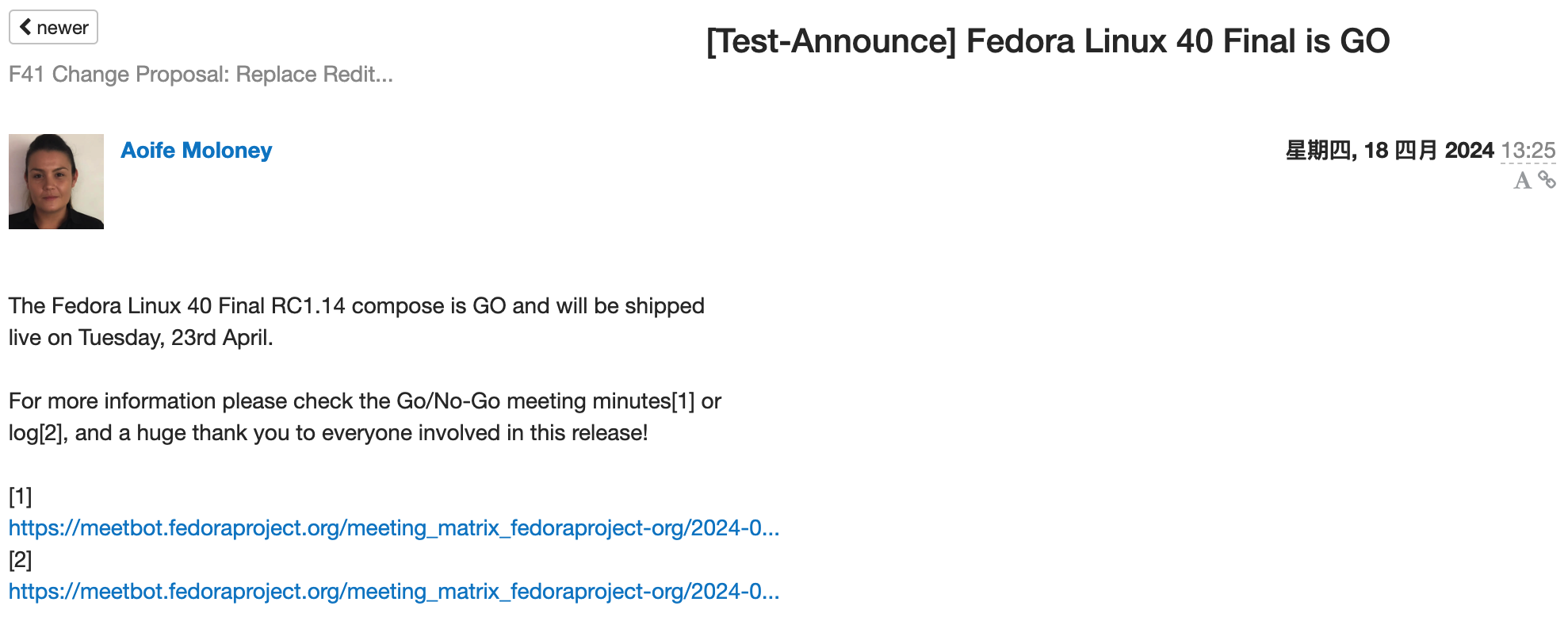
Task: Click the Tuesday, 23rd April text
Action: 175,337
